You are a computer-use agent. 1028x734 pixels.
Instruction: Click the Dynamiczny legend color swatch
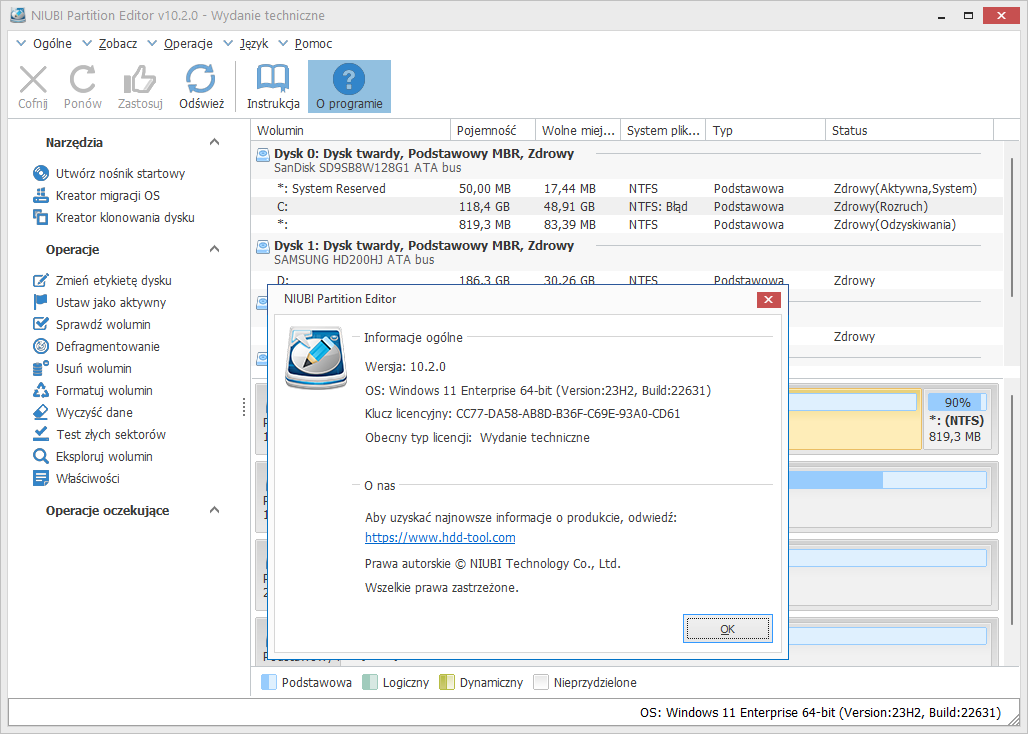click(x=446, y=683)
